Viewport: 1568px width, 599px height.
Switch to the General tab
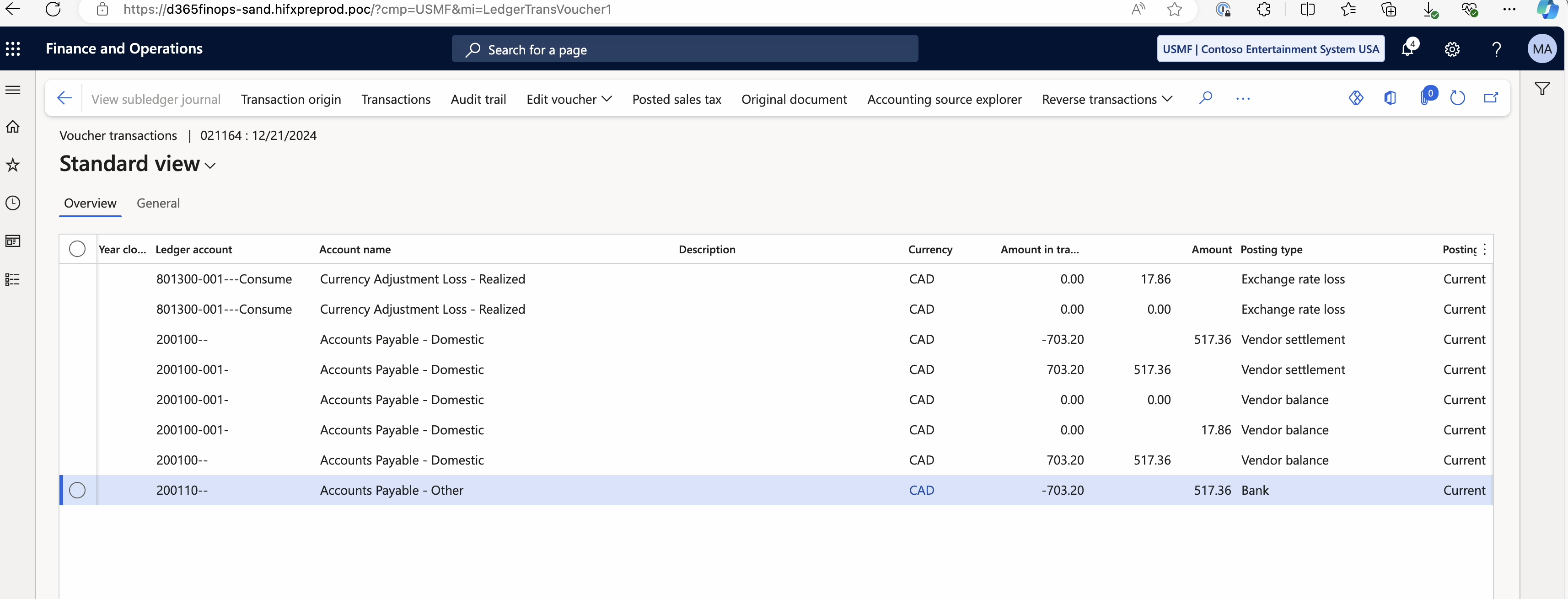pyautogui.click(x=158, y=203)
